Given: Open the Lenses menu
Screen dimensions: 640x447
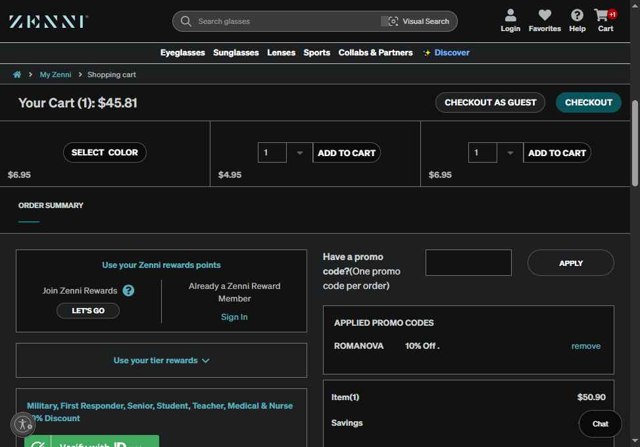Looking at the screenshot, I should click(x=281, y=53).
